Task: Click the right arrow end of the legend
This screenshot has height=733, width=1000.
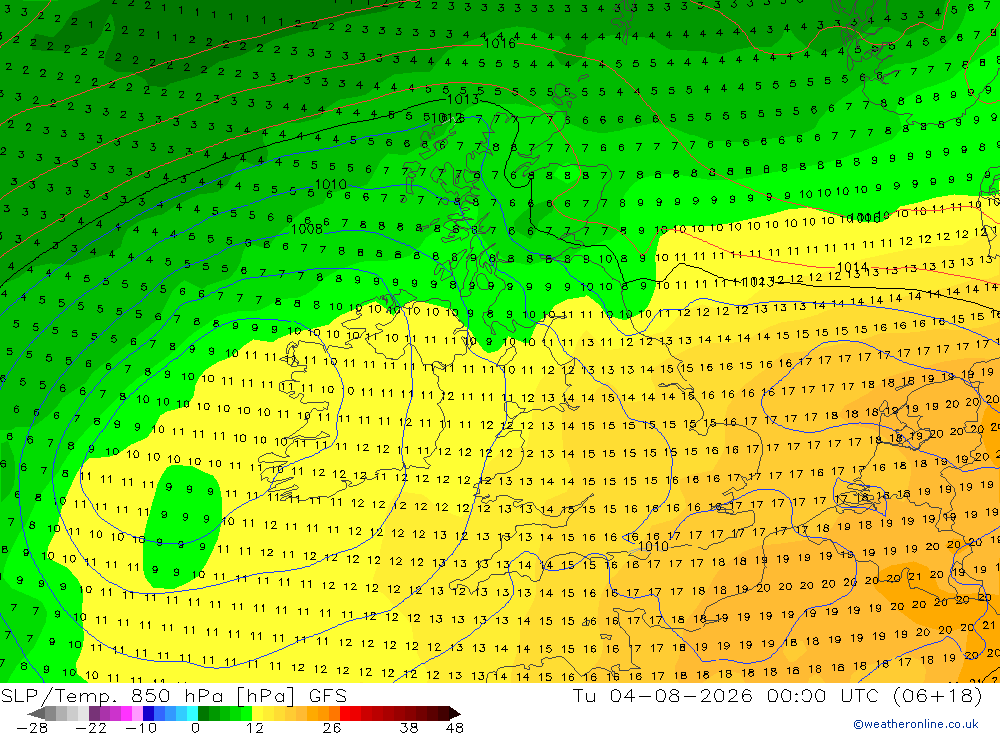Action: [x=455, y=713]
